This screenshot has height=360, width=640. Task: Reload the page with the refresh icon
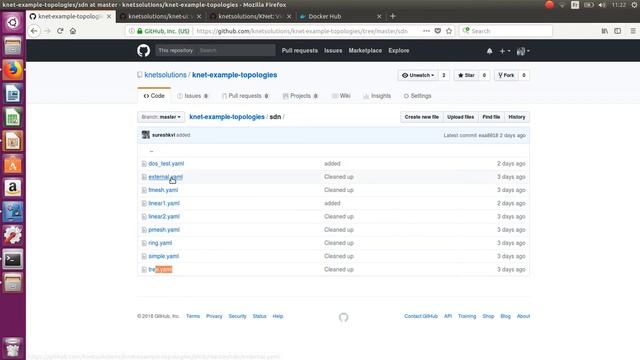[x=60, y=31]
